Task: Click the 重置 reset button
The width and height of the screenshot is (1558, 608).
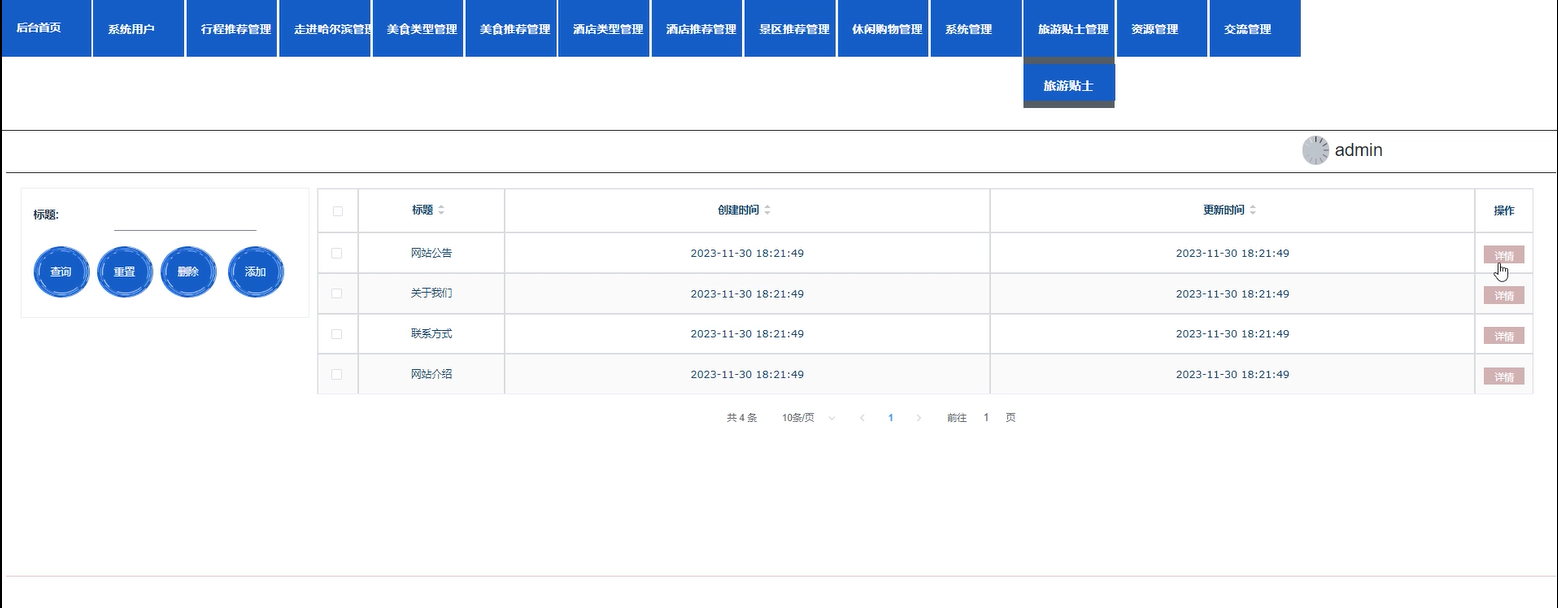Action: pyautogui.click(x=124, y=271)
